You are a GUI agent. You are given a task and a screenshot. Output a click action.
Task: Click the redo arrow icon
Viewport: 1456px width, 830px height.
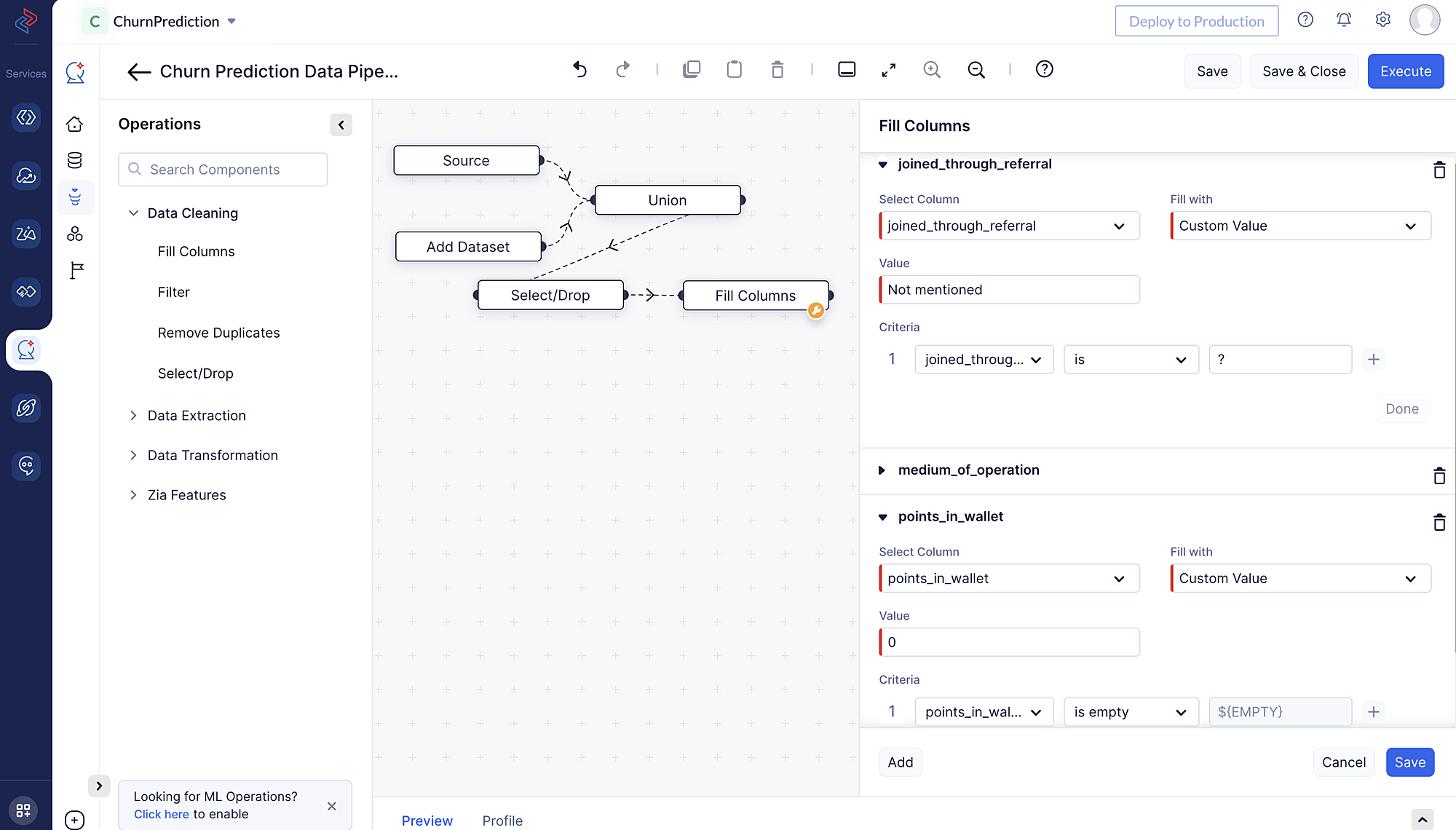click(x=622, y=70)
